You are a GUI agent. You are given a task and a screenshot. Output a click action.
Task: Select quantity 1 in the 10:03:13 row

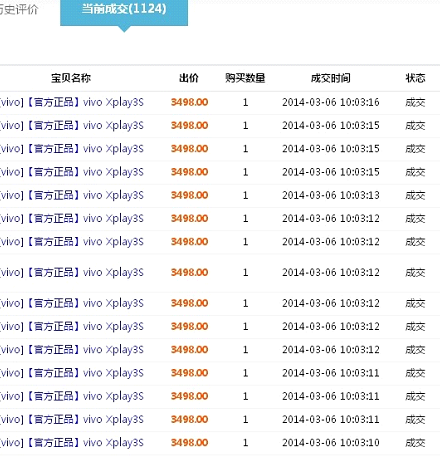[245, 195]
